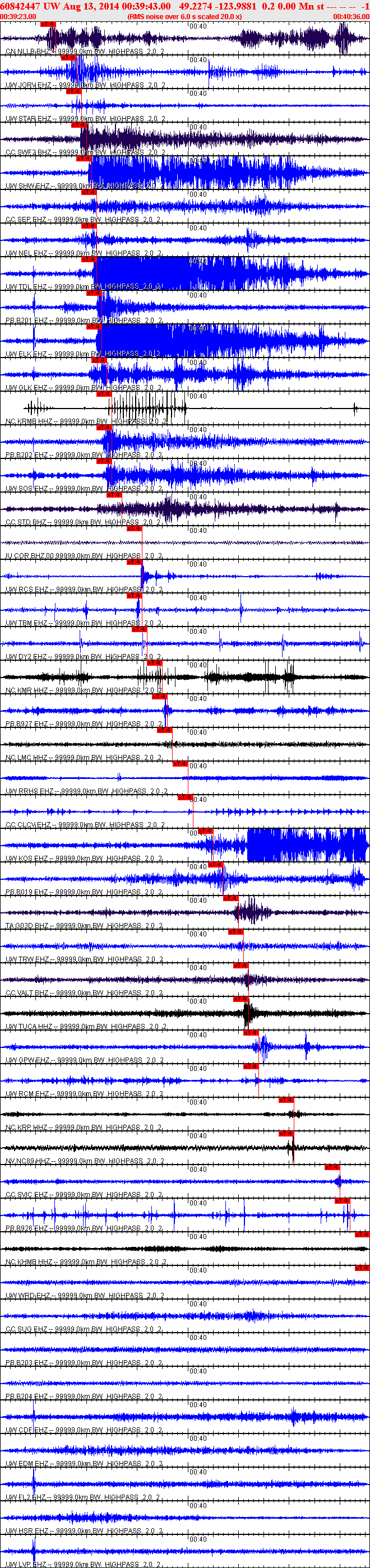Select the UW GLK EHZ station label
The height and width of the screenshot is (1568, 370).
pos(84,388)
